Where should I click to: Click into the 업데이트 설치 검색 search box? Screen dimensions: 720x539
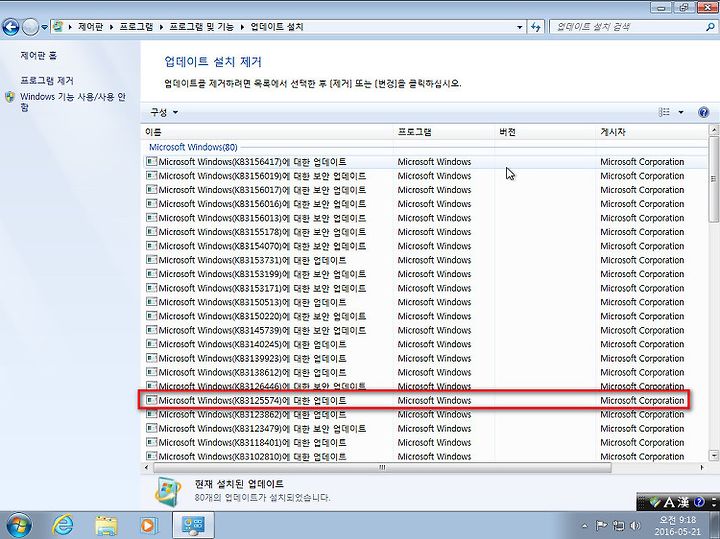pos(627,27)
